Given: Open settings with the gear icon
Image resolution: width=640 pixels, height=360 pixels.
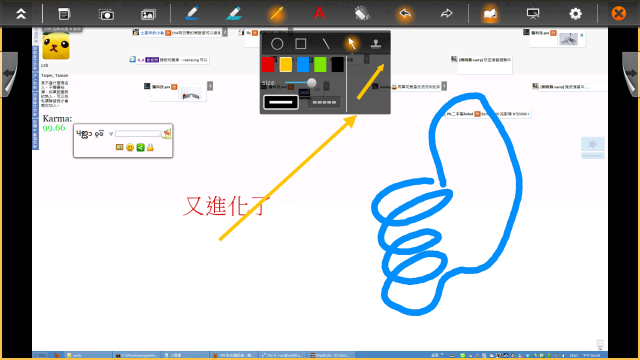Looking at the screenshot, I should (x=575, y=14).
